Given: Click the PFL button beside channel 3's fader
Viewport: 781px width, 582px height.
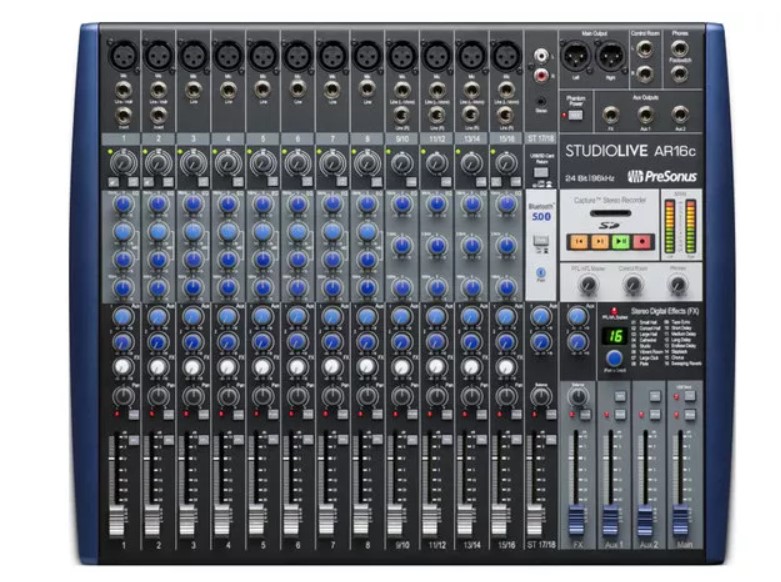Looking at the screenshot, I should click(203, 440).
